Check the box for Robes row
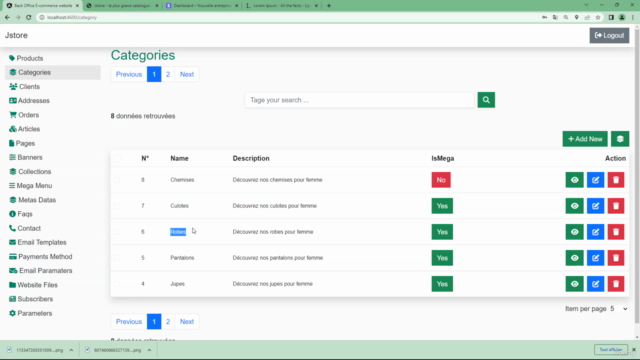Image resolution: width=640 pixels, height=360 pixels. tap(117, 232)
